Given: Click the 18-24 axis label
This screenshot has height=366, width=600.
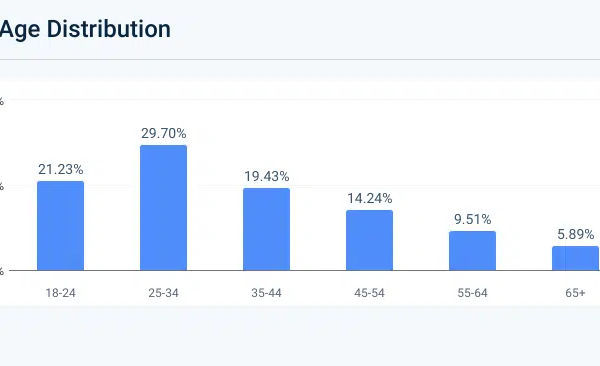Looking at the screenshot, I should pos(60,293).
